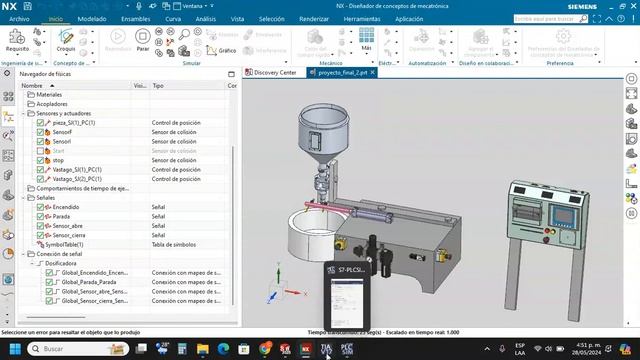Click the magnifier inspector icon in Simular group

coord(184,33)
